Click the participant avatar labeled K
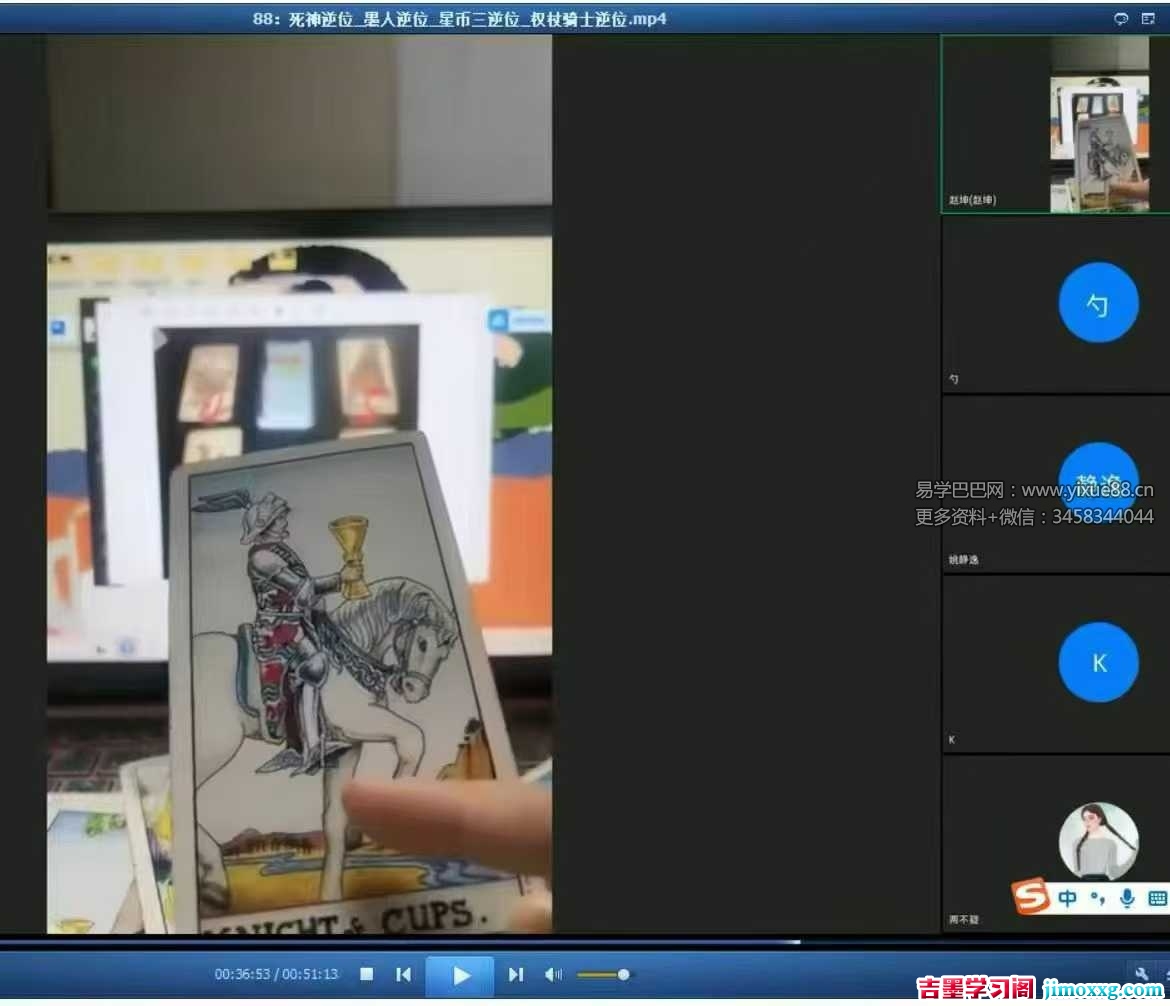The width and height of the screenshot is (1170, 1006). (1098, 662)
